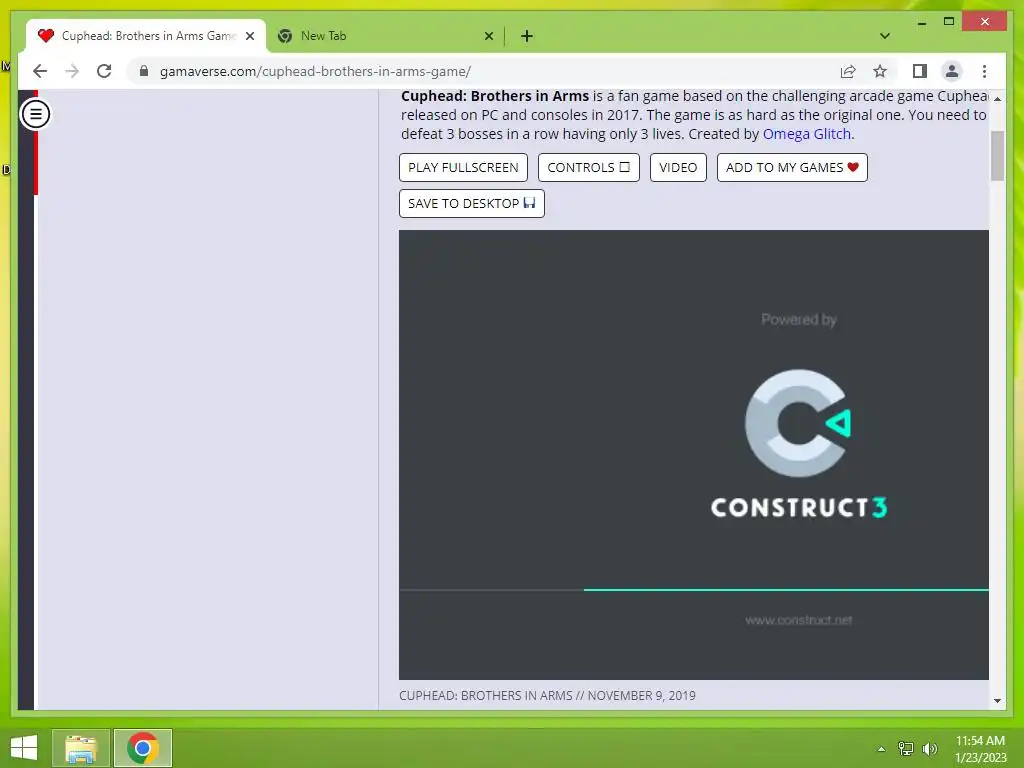This screenshot has height=768, width=1024.
Task: Open the Chrome profile avatar
Action: tap(952, 71)
